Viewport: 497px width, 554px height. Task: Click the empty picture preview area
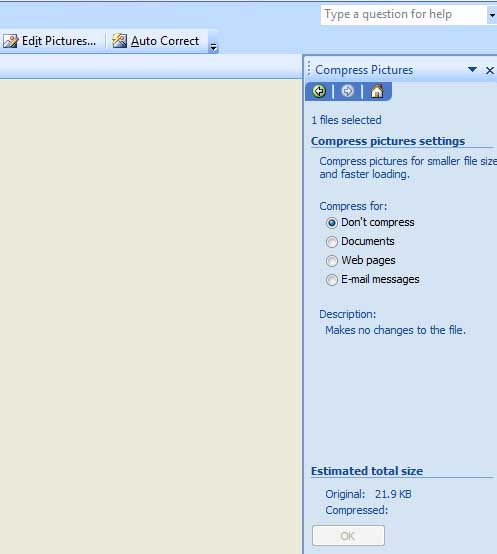click(x=151, y=317)
